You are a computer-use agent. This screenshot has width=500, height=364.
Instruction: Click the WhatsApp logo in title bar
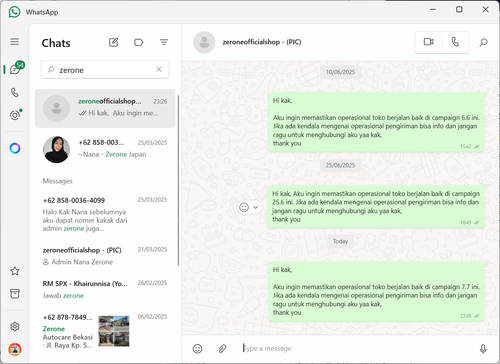[14, 12]
